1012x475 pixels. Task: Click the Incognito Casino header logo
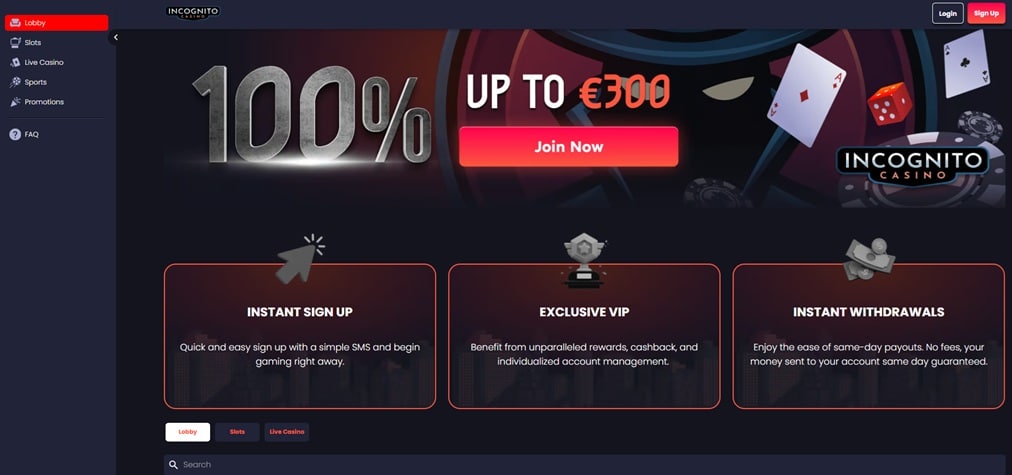click(192, 12)
